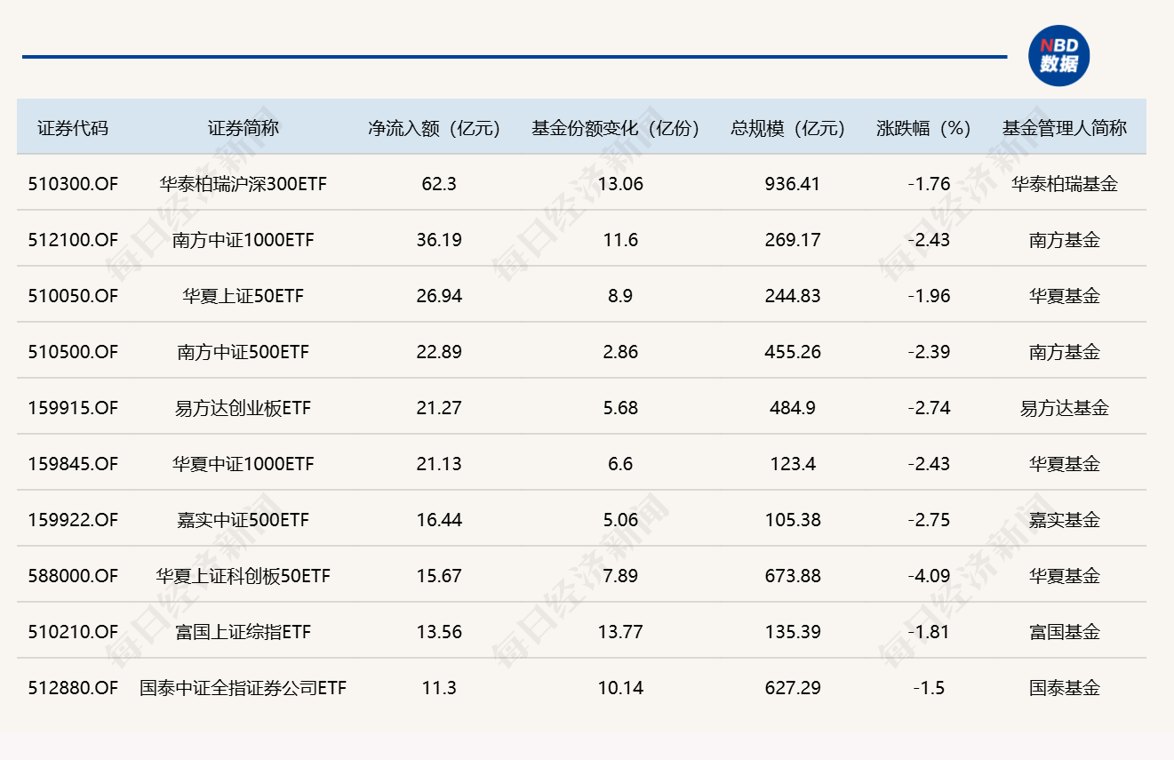
Task: Select fund name 华夏中证1000ETF
Action: pos(243,463)
